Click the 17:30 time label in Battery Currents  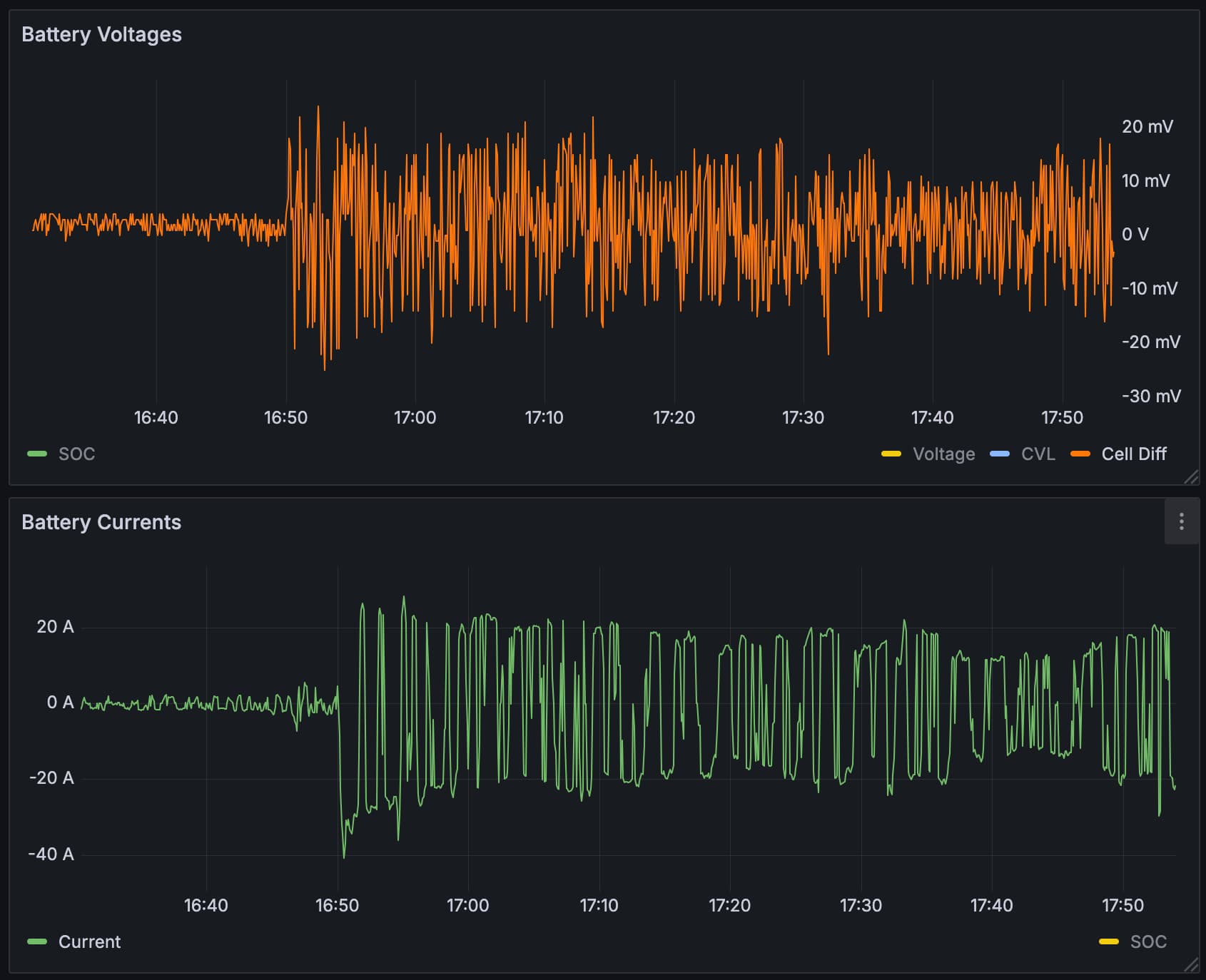point(861,906)
